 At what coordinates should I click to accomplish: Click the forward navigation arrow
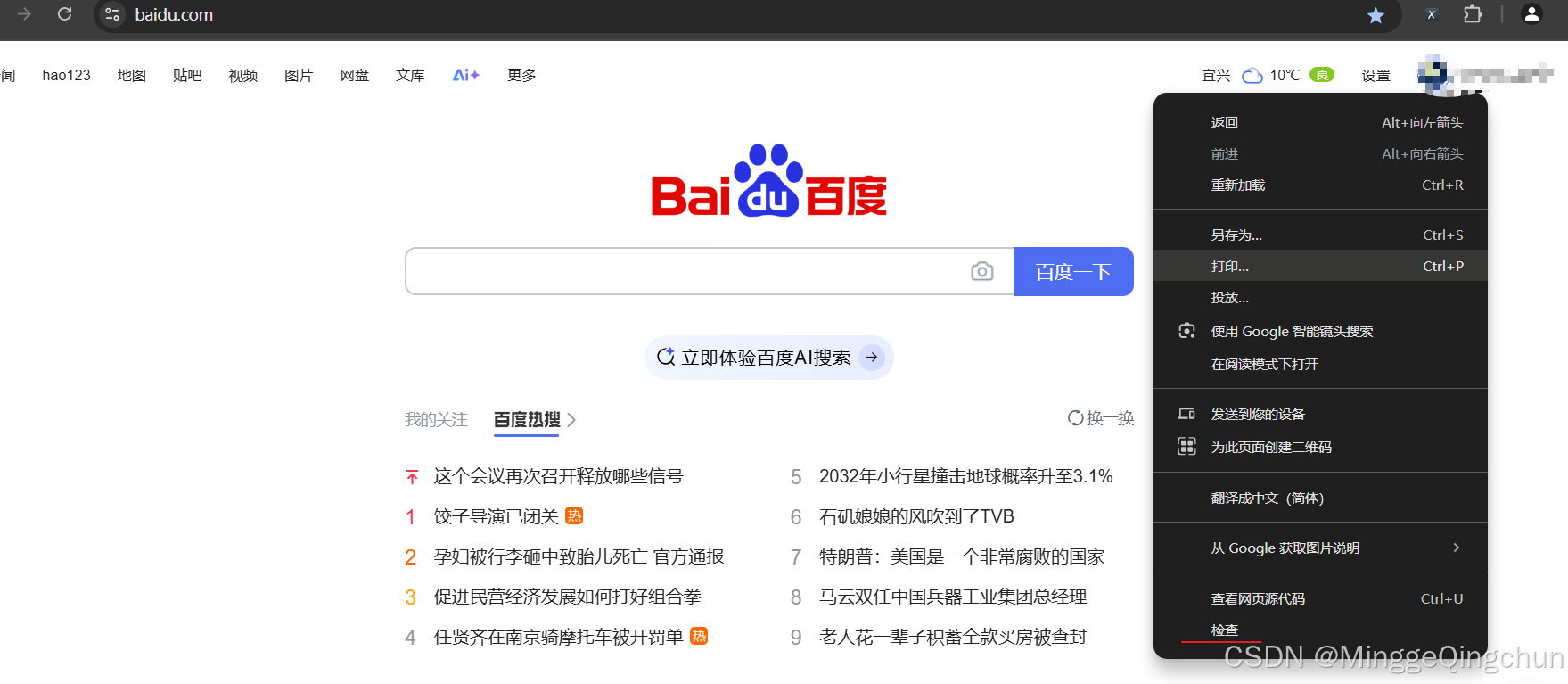click(x=24, y=14)
